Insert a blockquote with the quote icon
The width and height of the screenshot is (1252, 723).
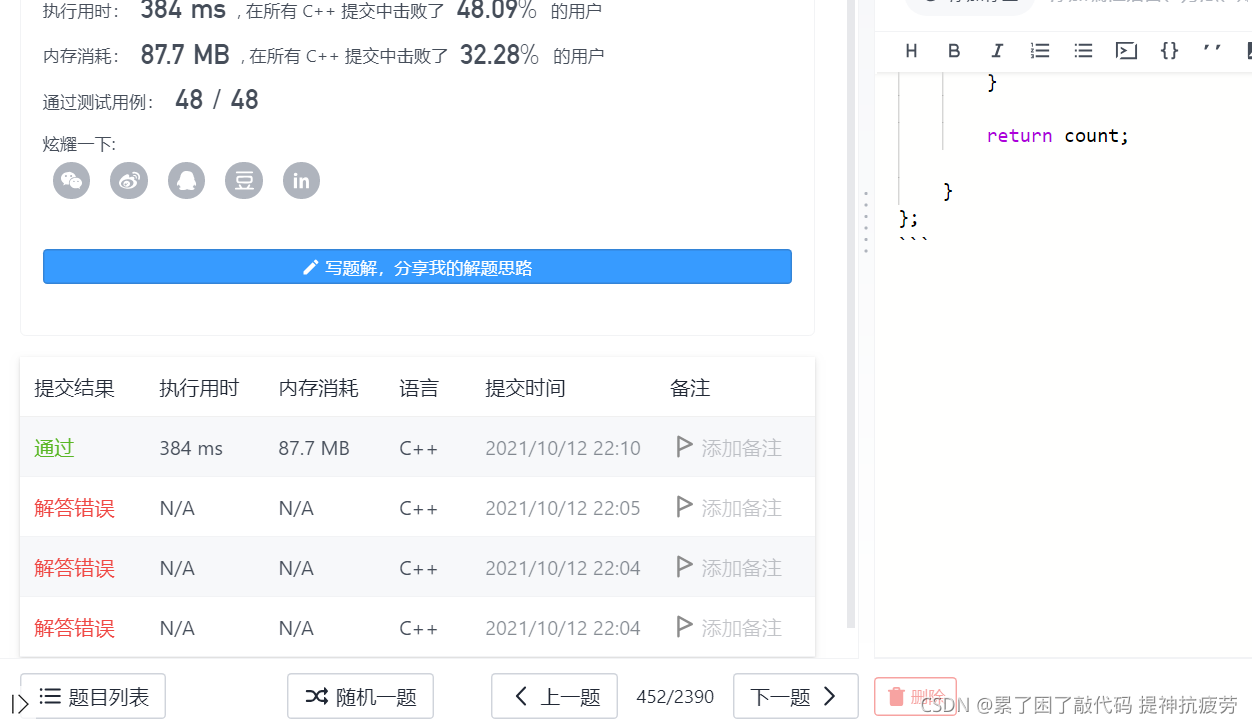coord(1212,49)
